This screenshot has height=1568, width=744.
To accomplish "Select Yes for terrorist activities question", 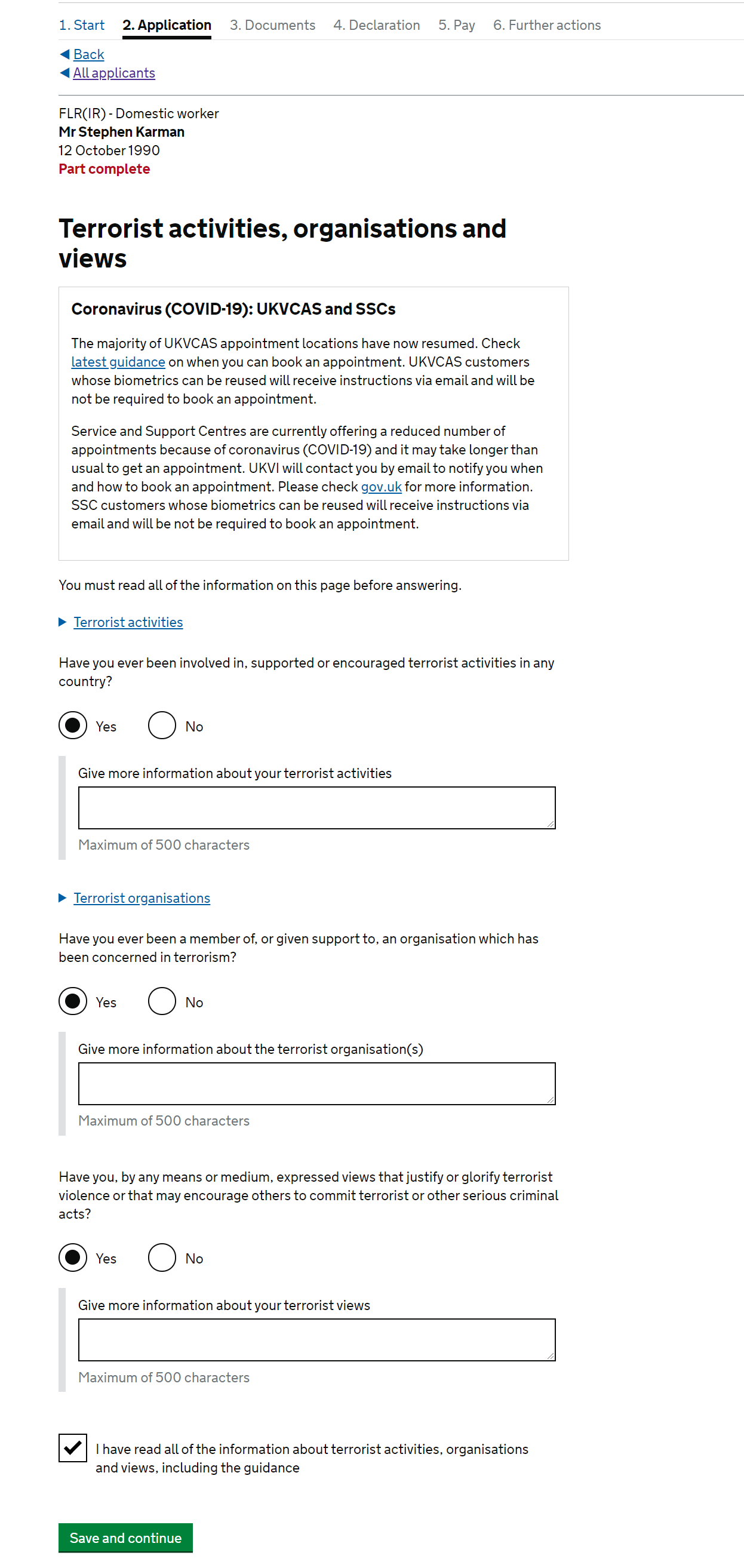I will (x=73, y=725).
